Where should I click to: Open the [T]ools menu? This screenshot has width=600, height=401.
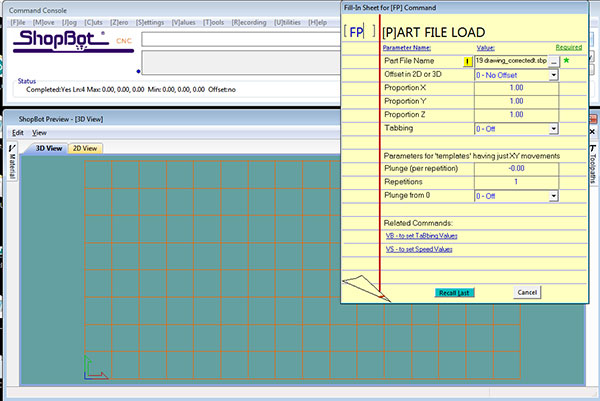214,23
